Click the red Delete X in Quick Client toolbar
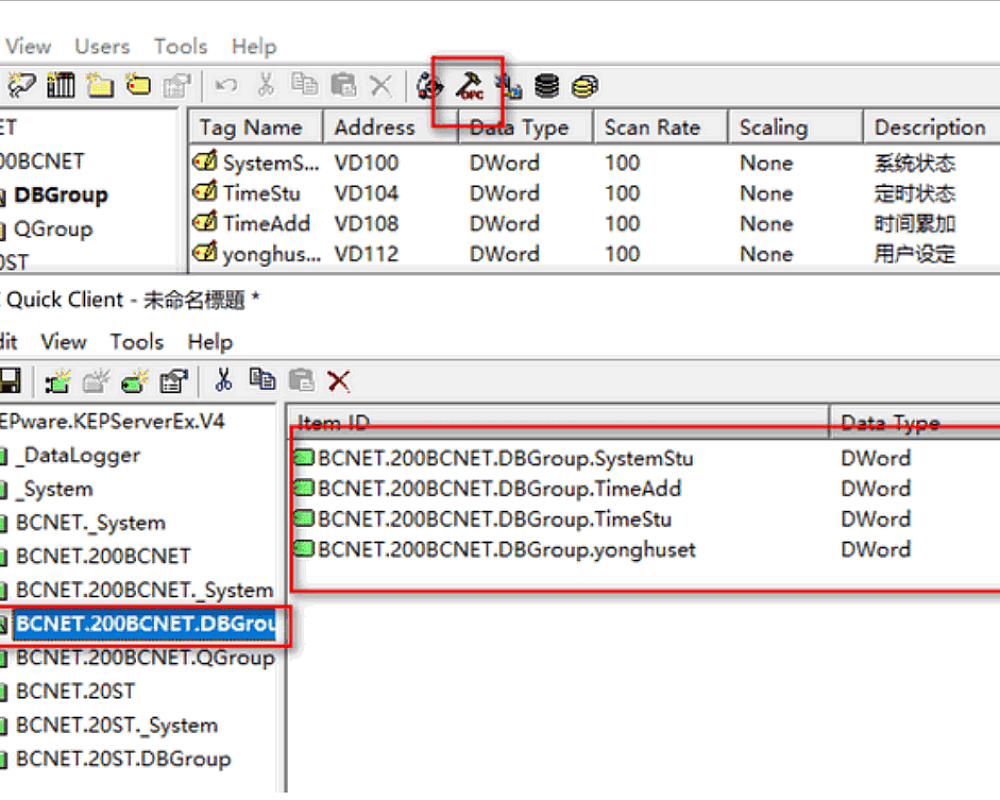 click(339, 380)
